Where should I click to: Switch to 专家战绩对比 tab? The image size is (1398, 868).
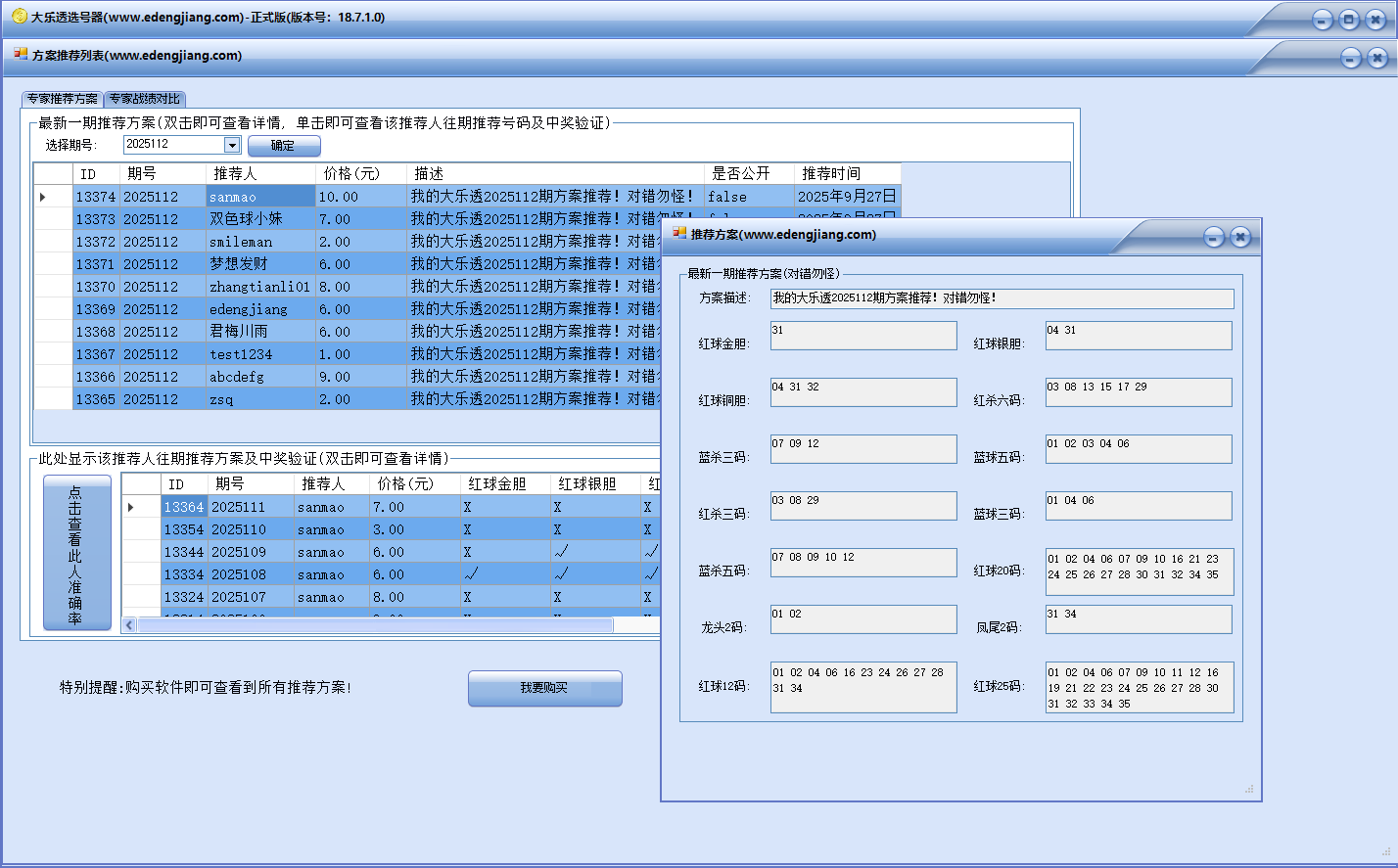144,99
